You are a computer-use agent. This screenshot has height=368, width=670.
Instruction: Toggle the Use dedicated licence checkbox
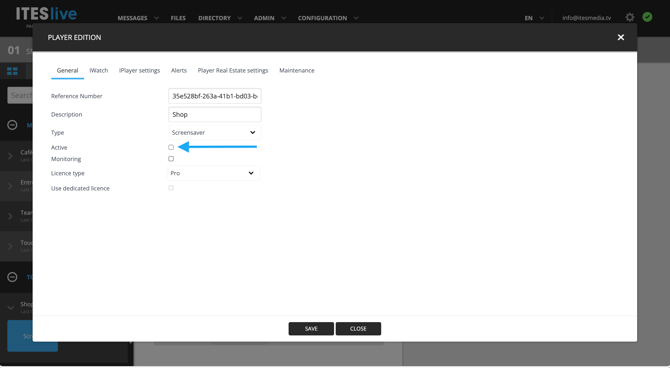pyautogui.click(x=171, y=188)
